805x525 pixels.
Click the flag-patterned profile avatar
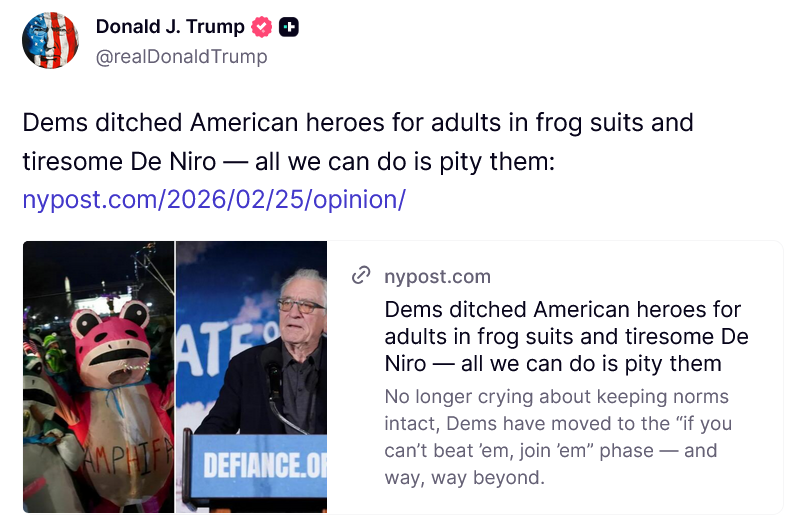point(50,41)
